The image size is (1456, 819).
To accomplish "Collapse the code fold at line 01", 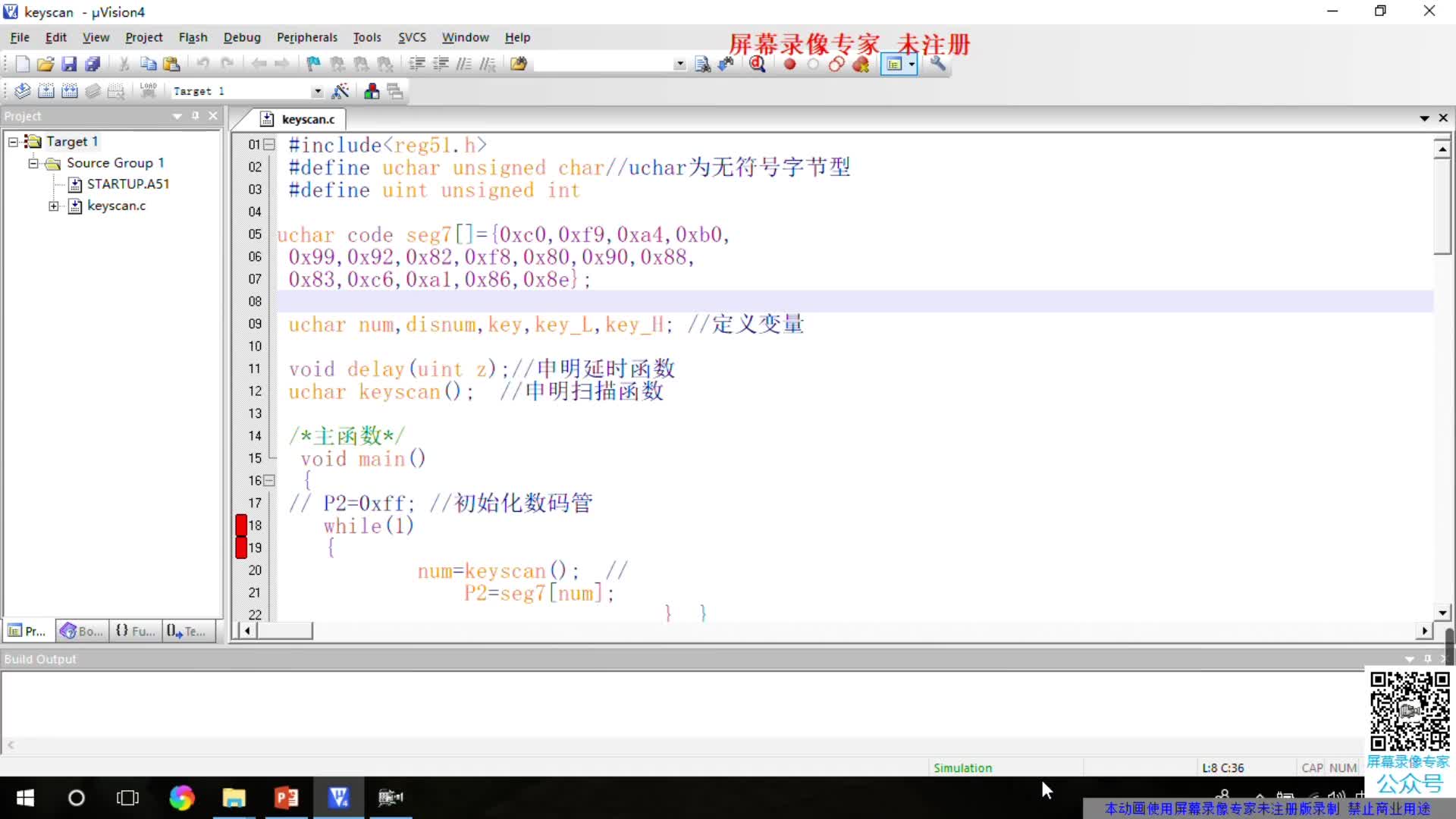I will [269, 144].
